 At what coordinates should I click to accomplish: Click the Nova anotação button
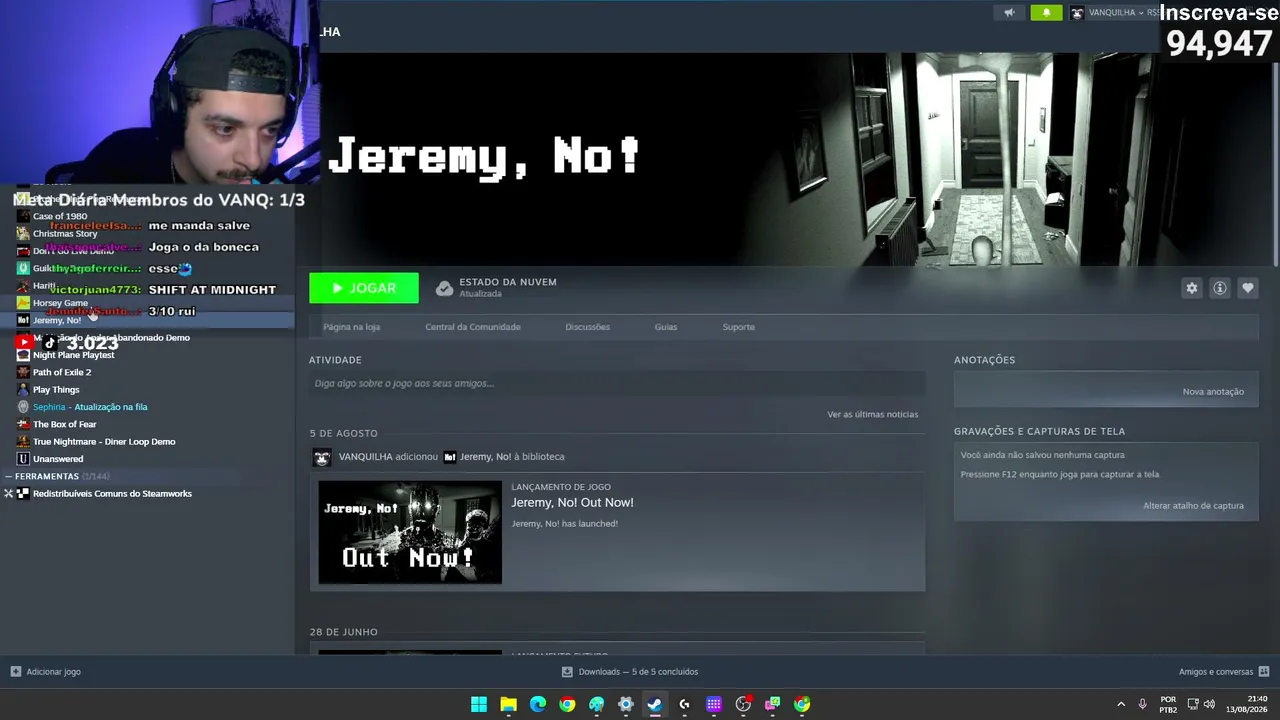(x=1213, y=391)
